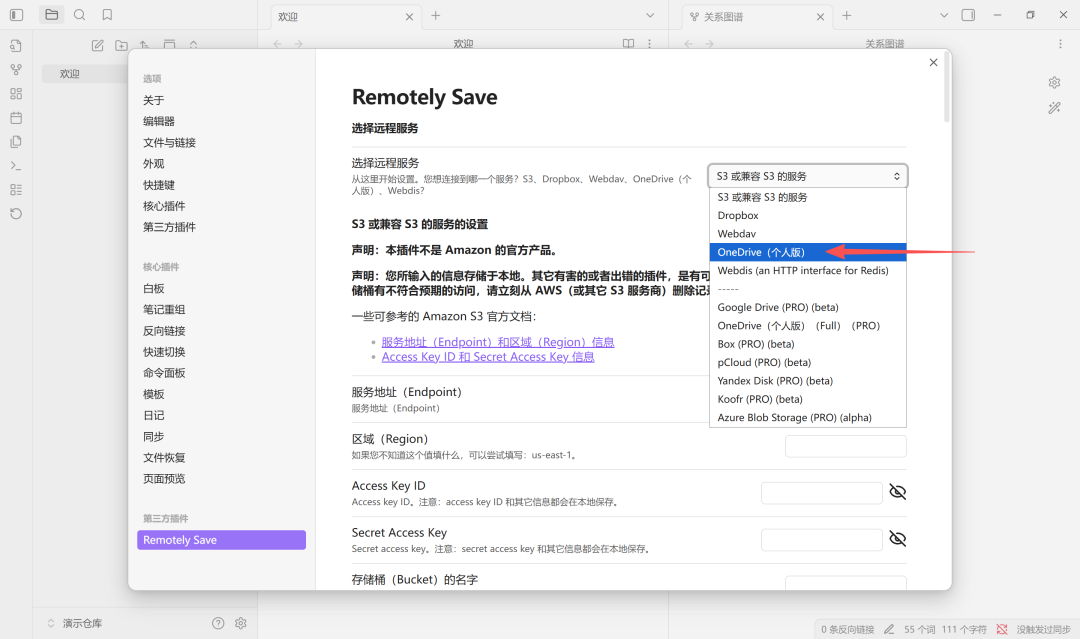Open more options in 关系图谱 pane
Image resolution: width=1080 pixels, height=639 pixels.
pos(1060,43)
